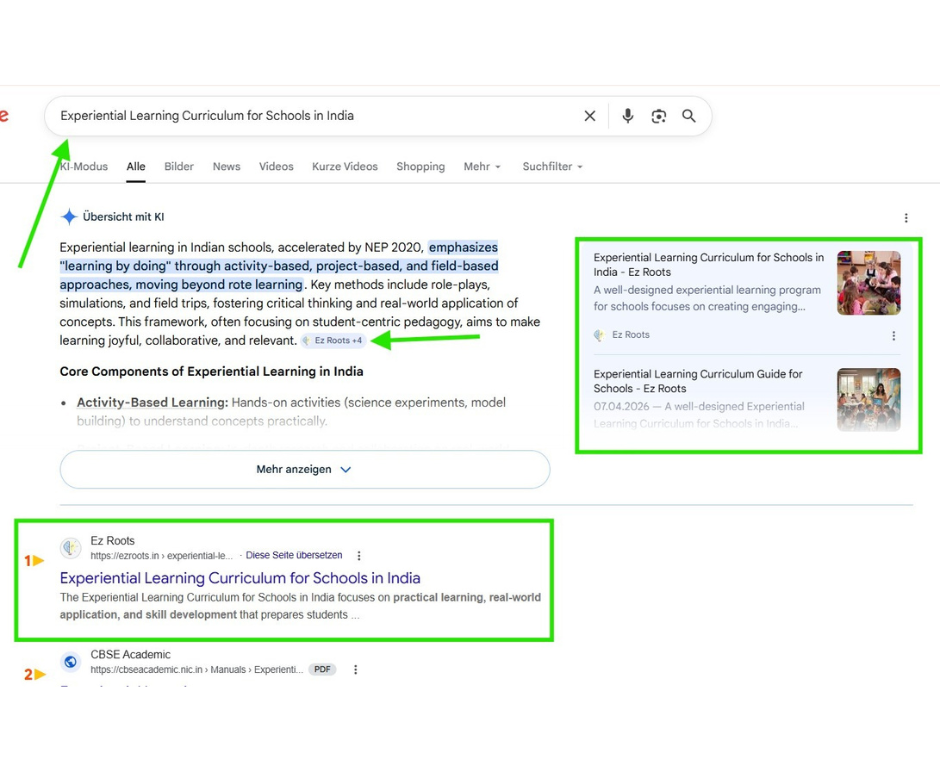Open AI overview three-dot options menu
The height and width of the screenshot is (771, 940).
point(906,218)
